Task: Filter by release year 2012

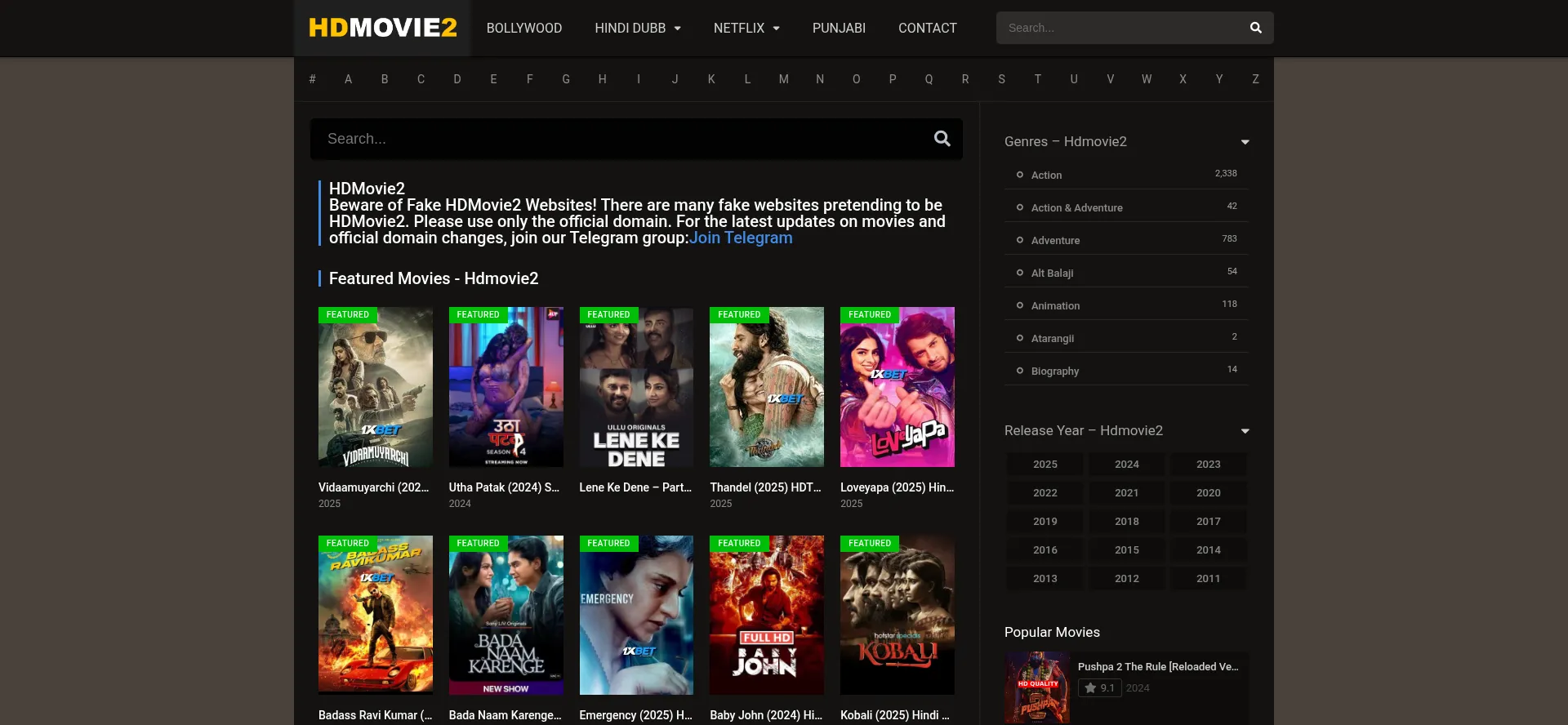Action: (x=1127, y=578)
